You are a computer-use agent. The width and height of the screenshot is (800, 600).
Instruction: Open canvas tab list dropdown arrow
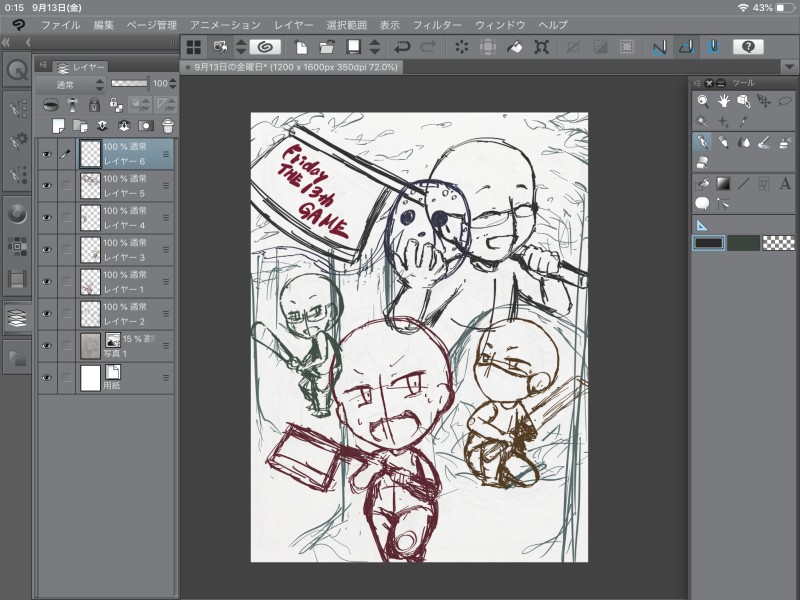789,67
